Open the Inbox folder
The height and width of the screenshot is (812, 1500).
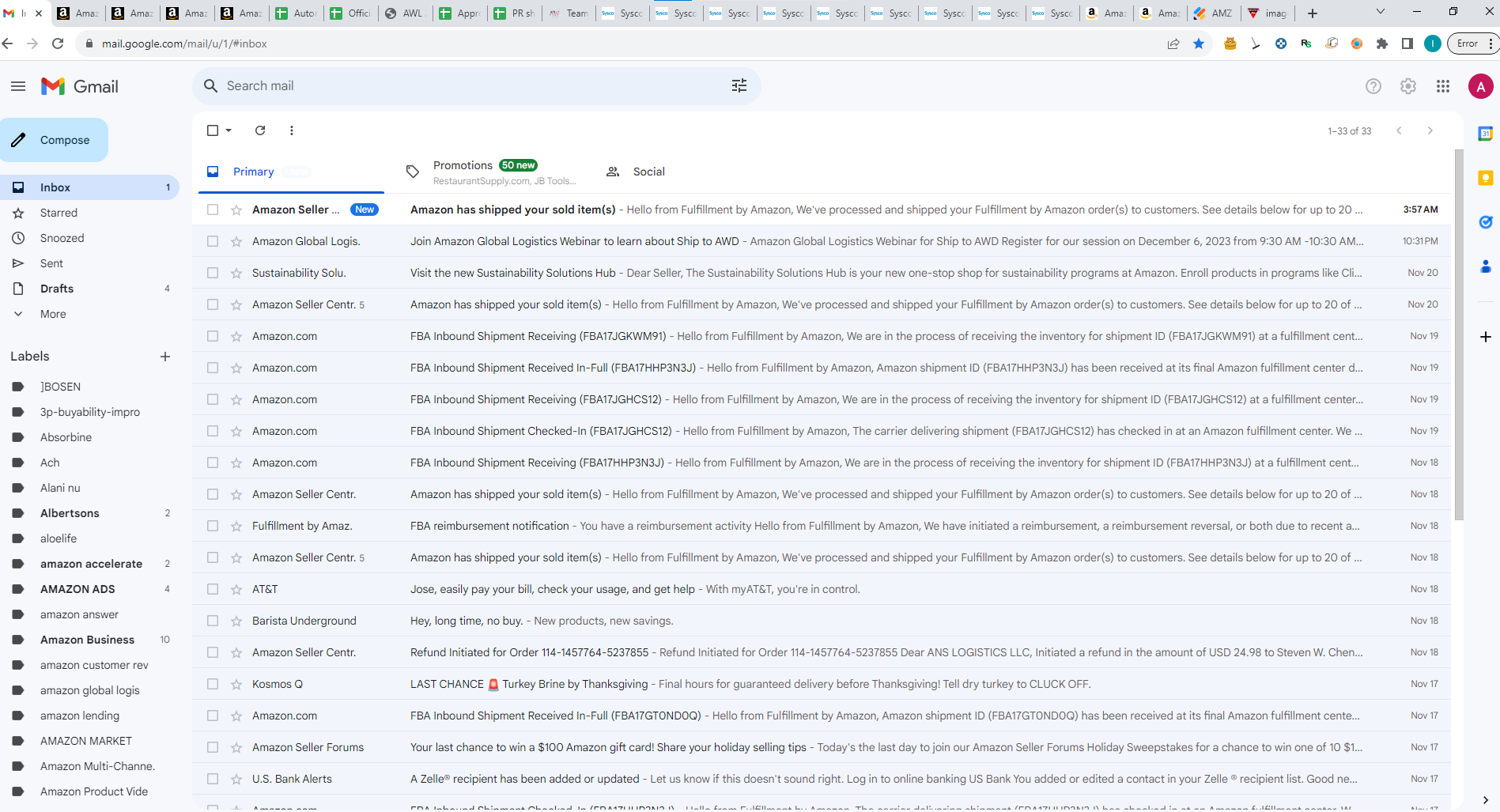point(89,187)
